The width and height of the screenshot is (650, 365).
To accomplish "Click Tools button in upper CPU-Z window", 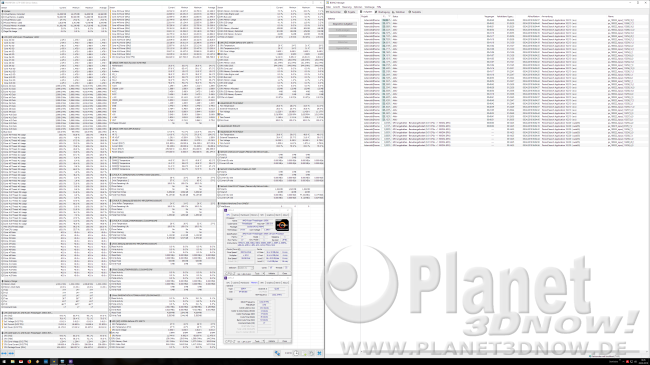I will 258,273.
